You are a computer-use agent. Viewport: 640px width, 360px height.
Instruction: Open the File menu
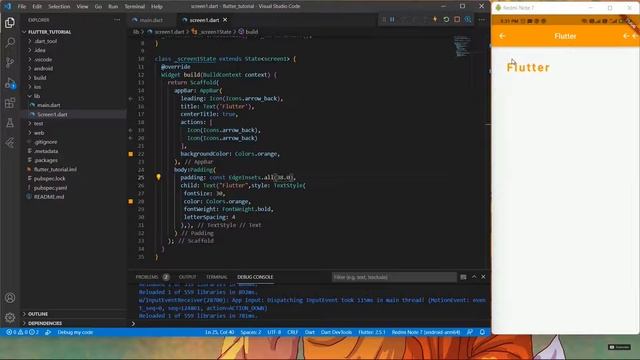click(x=22, y=7)
